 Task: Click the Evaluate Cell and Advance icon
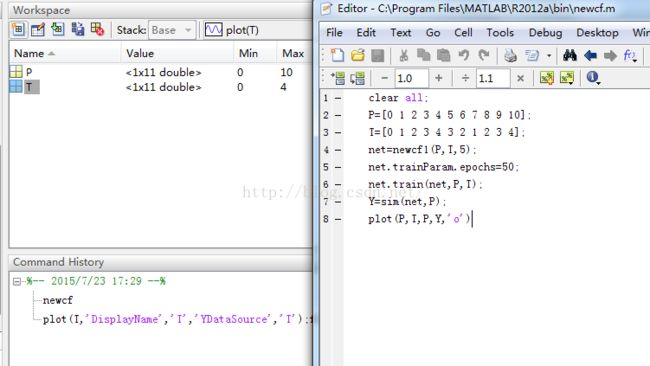357,78
